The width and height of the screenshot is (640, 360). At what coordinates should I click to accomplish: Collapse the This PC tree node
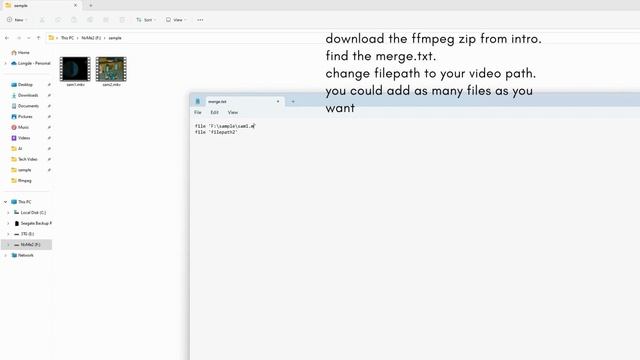pyautogui.click(x=5, y=202)
